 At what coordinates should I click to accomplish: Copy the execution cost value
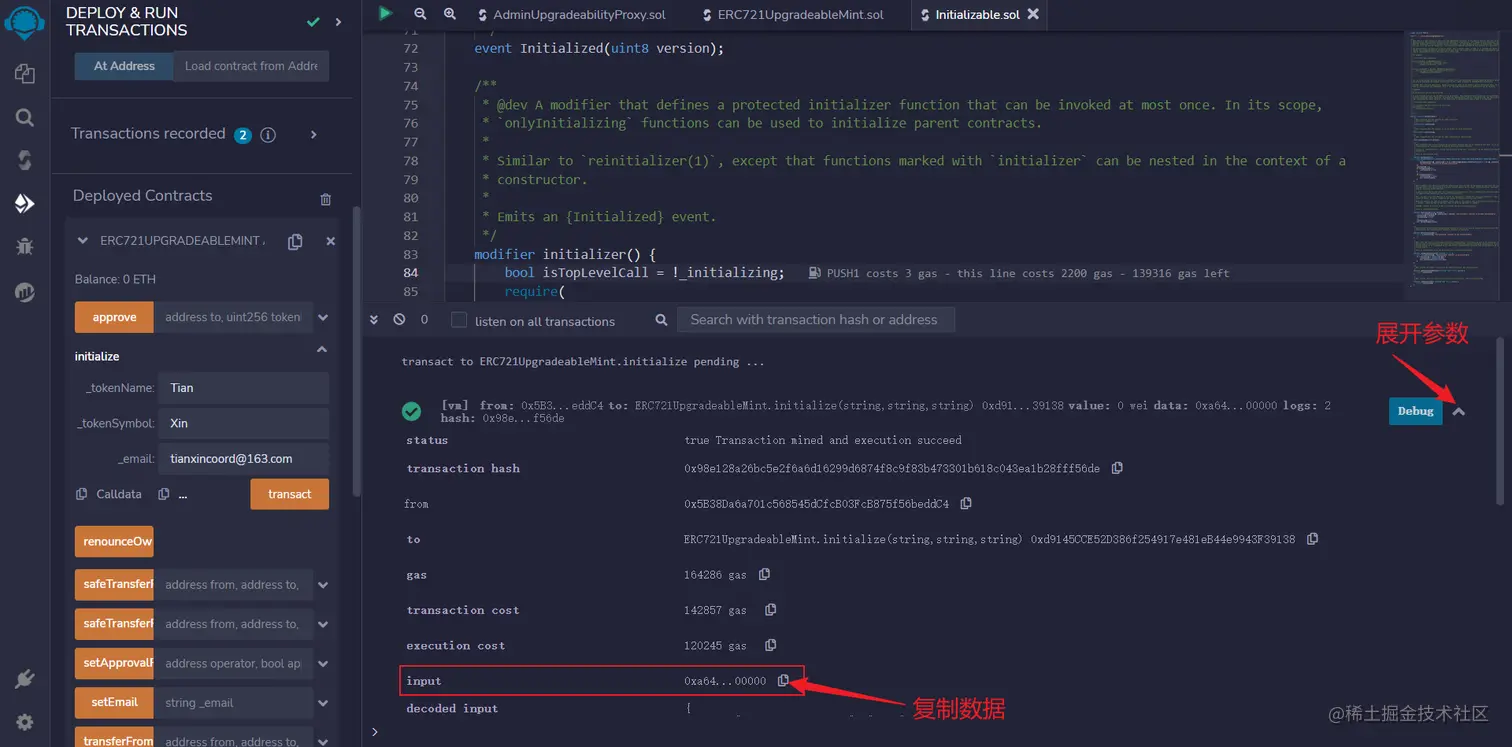(x=770, y=646)
